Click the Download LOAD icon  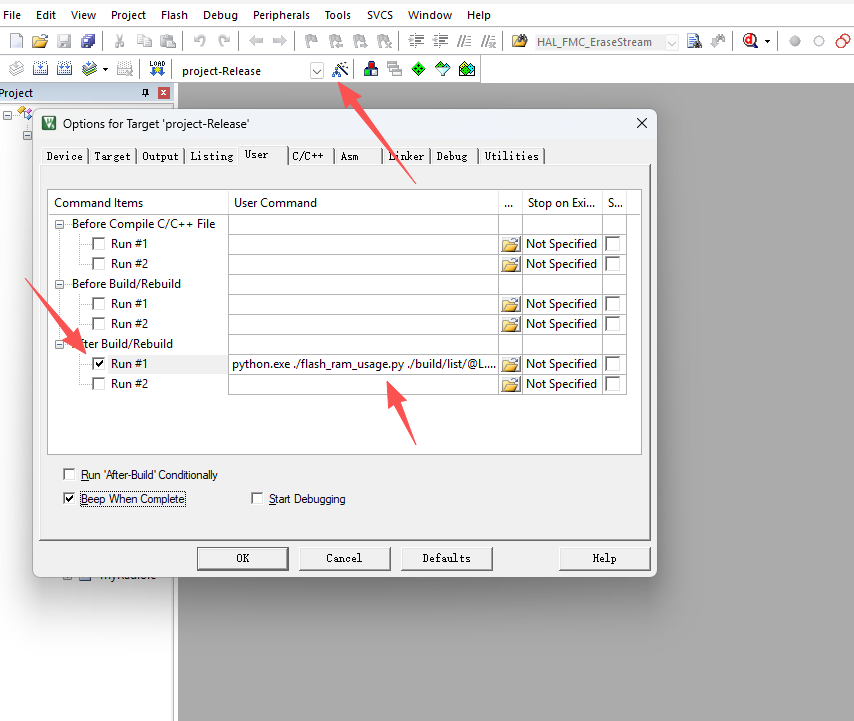click(x=157, y=69)
